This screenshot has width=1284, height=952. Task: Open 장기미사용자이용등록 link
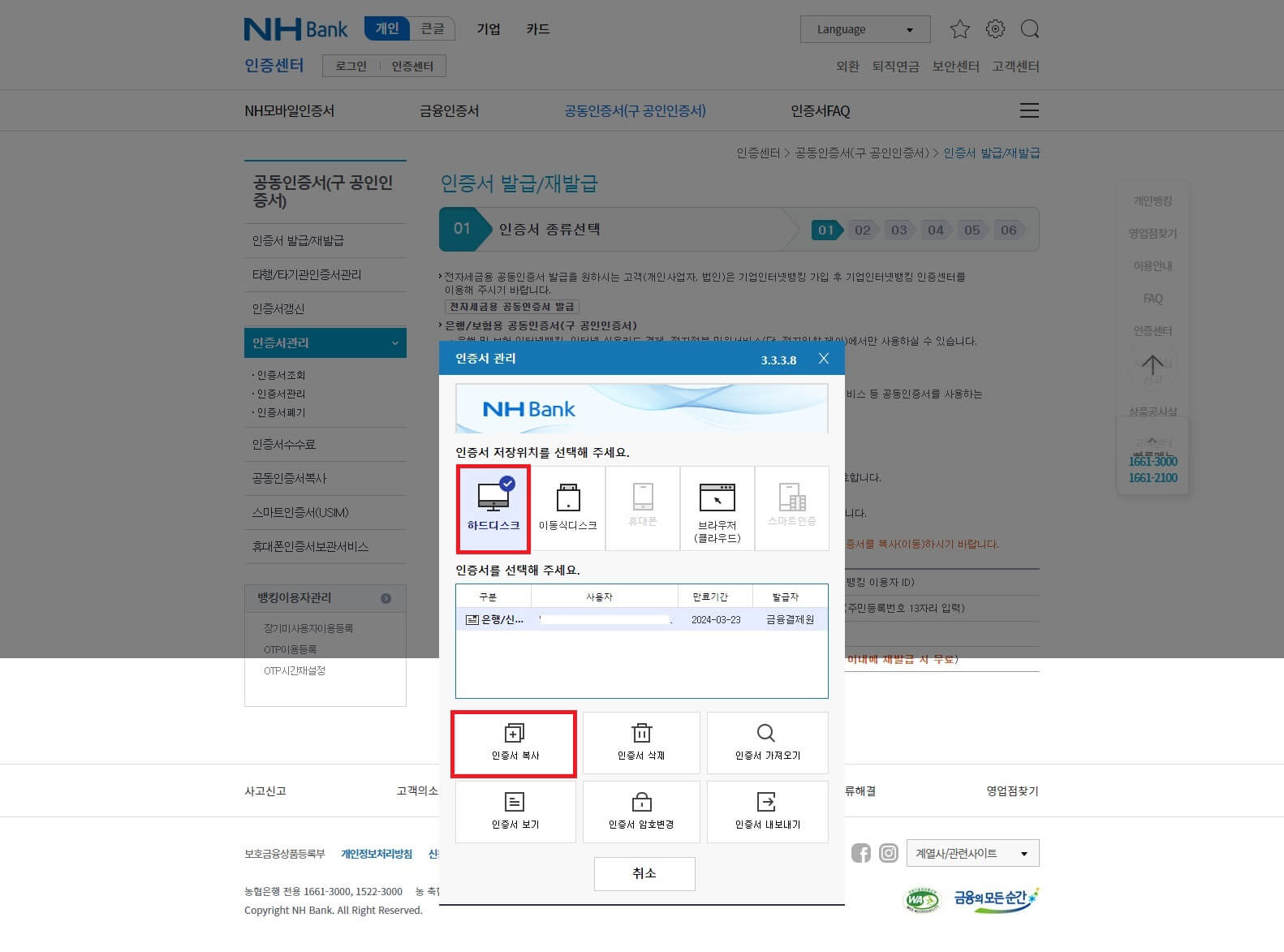click(308, 628)
